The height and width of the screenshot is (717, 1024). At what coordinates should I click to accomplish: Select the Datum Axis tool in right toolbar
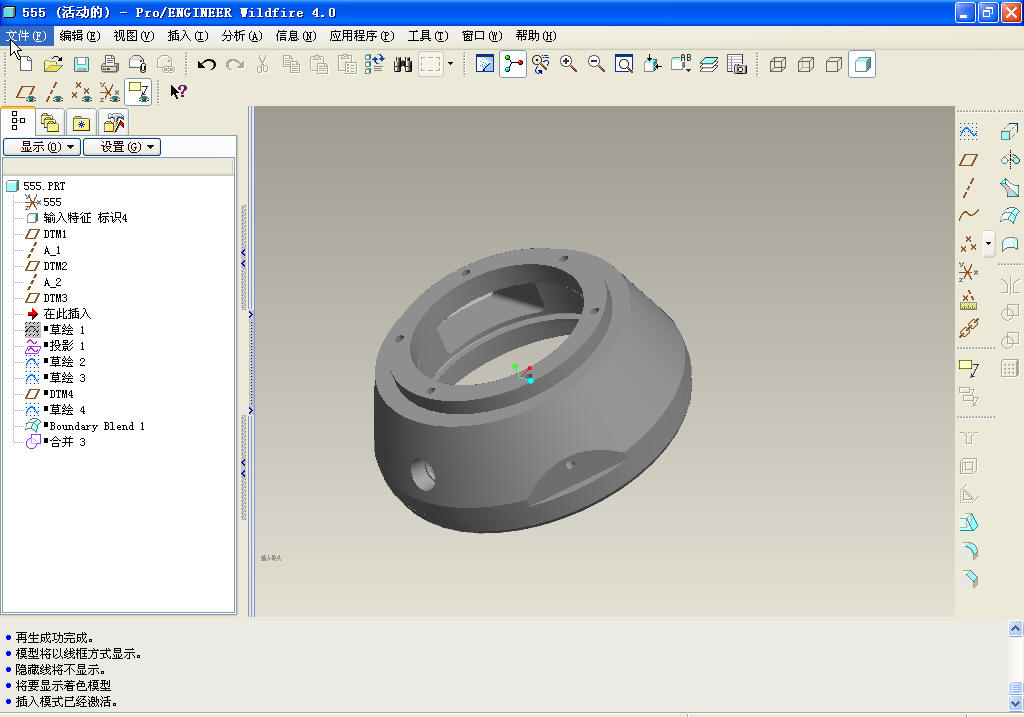(968, 188)
